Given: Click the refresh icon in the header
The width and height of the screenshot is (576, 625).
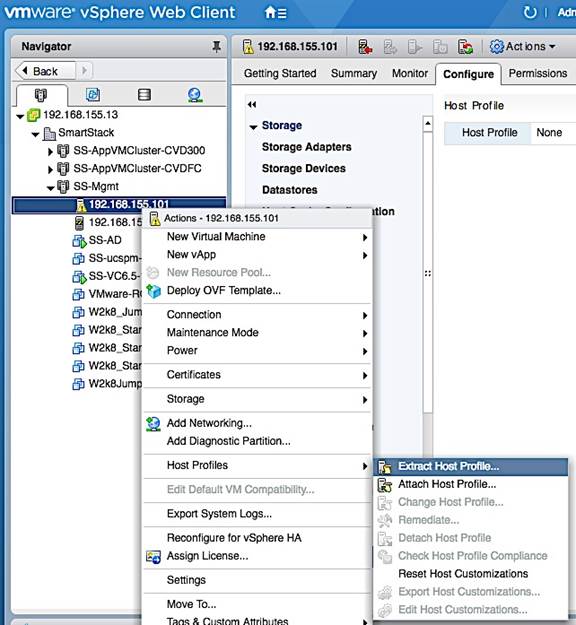Looking at the screenshot, I should (x=530, y=12).
